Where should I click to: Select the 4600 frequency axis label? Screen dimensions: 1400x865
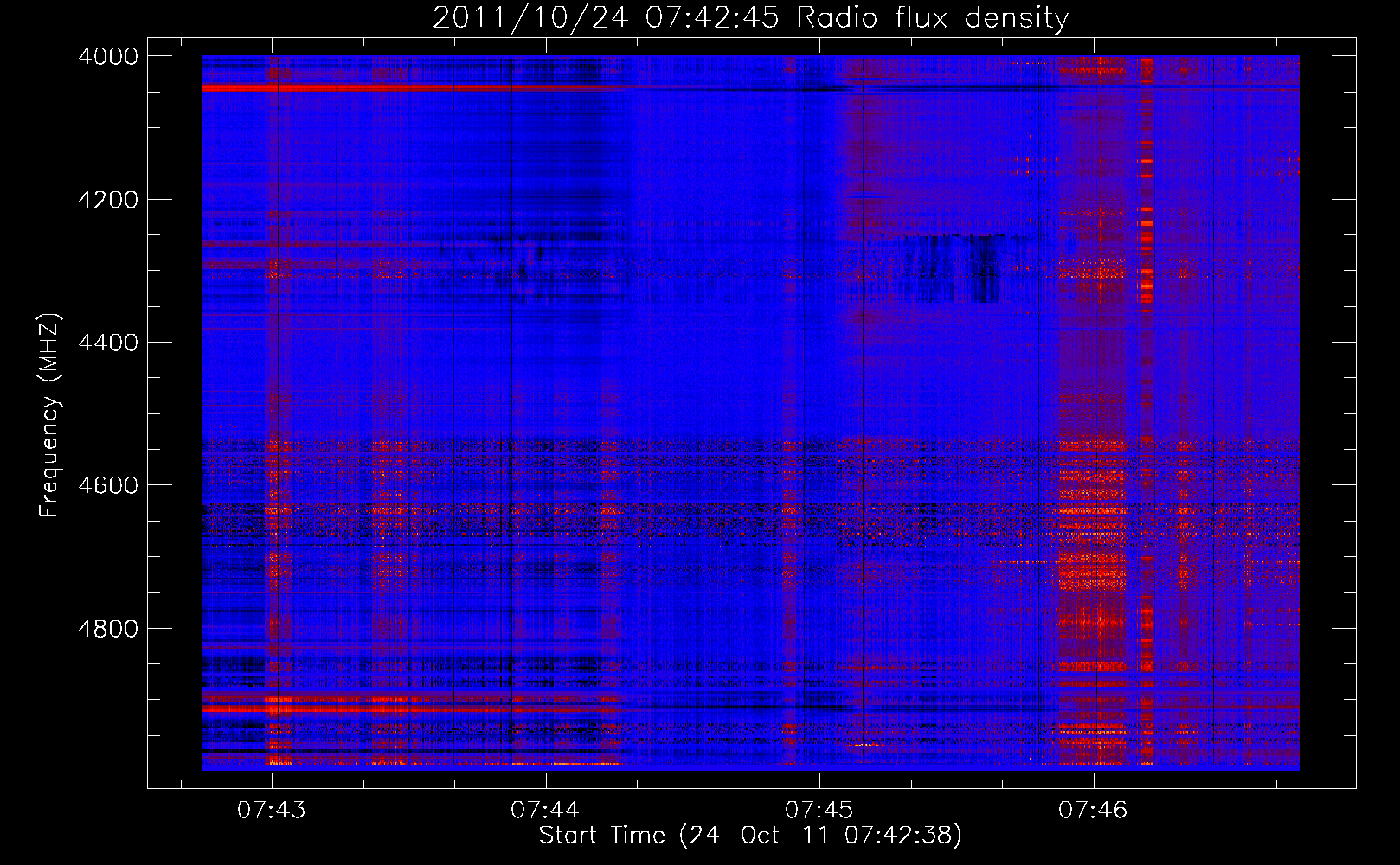coord(108,485)
